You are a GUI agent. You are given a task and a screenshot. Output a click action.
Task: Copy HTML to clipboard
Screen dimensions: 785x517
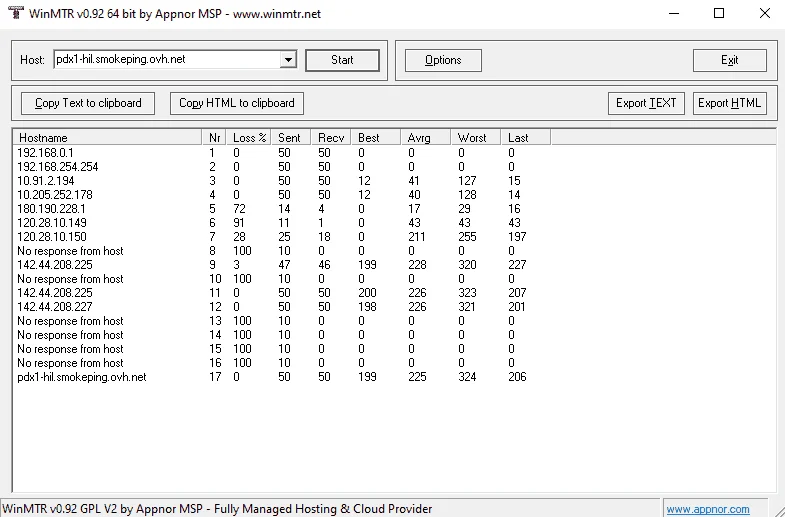click(237, 103)
